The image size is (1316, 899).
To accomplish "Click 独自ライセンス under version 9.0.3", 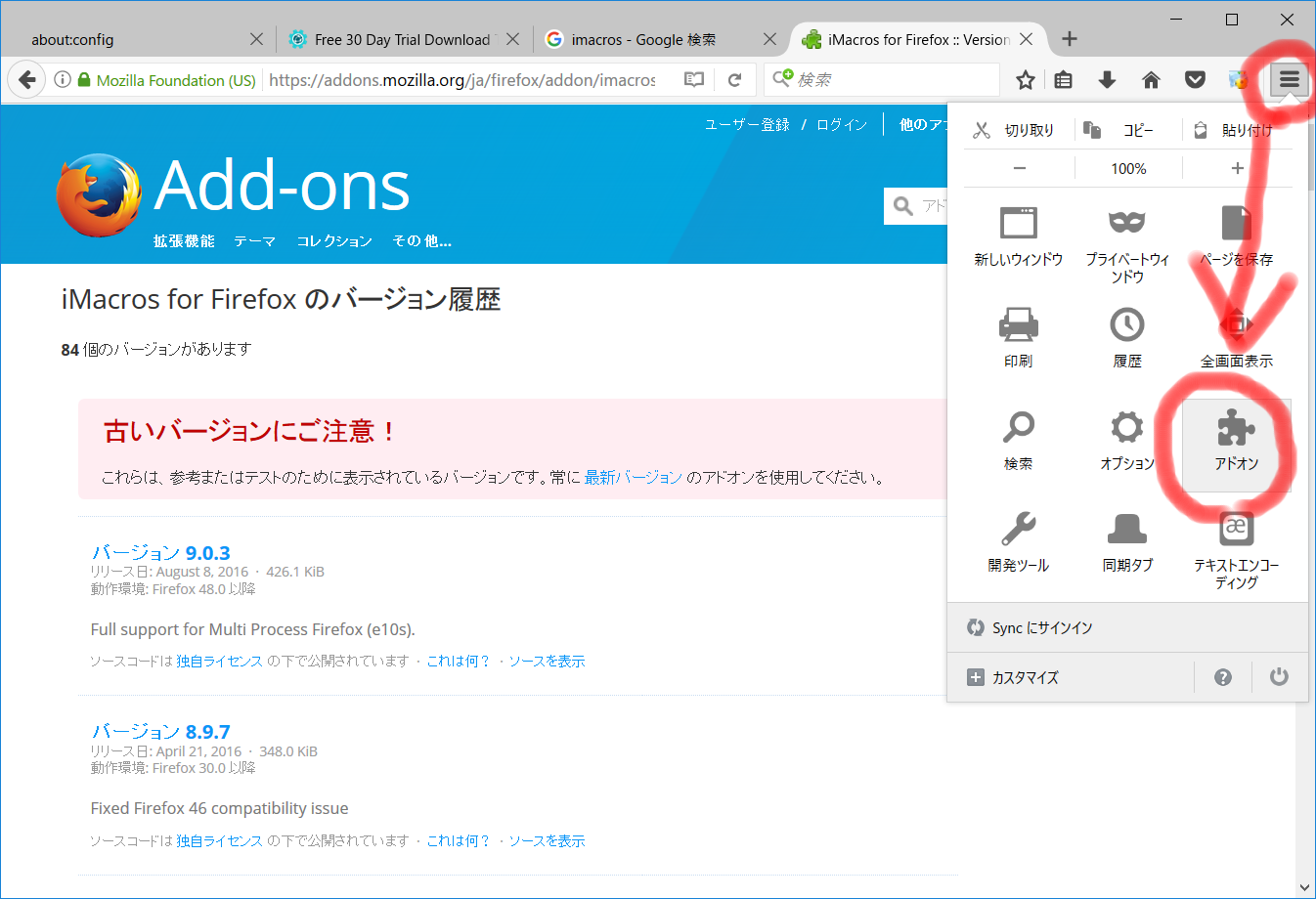I will pos(219,661).
